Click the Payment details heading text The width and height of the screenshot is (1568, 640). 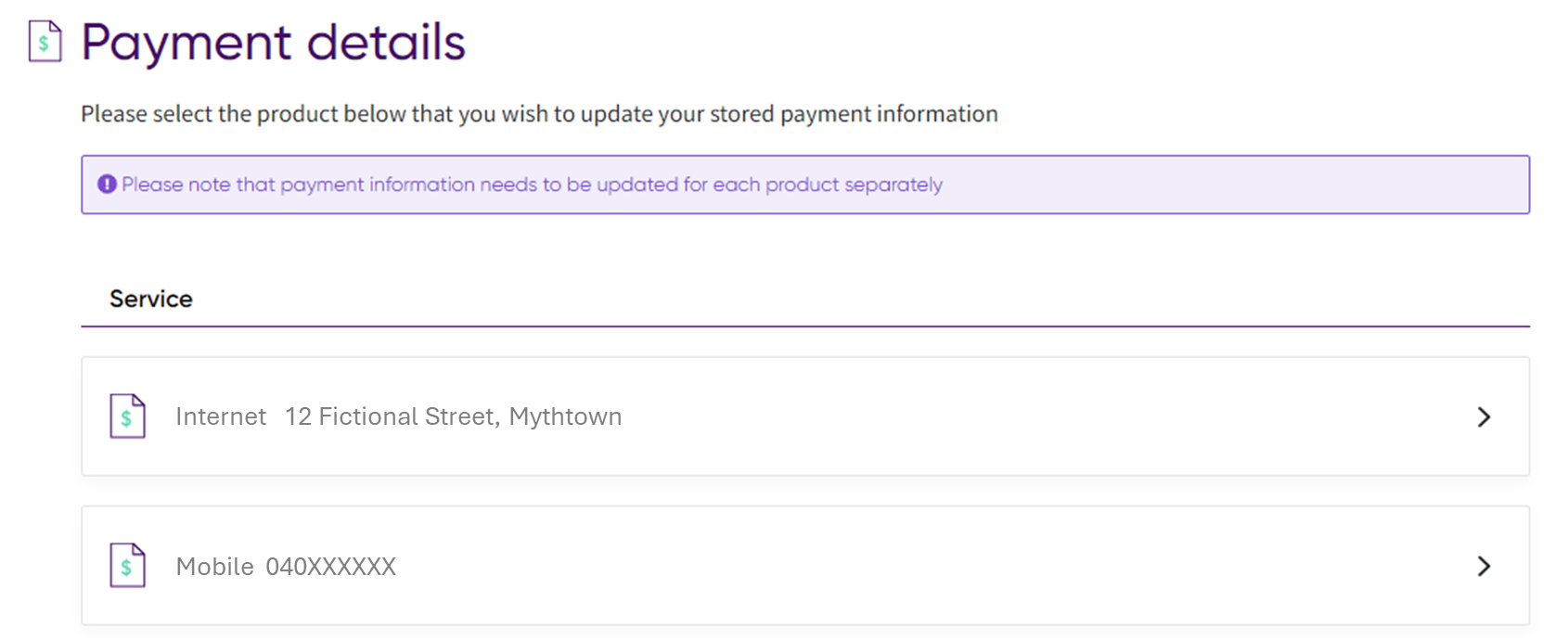(x=273, y=43)
